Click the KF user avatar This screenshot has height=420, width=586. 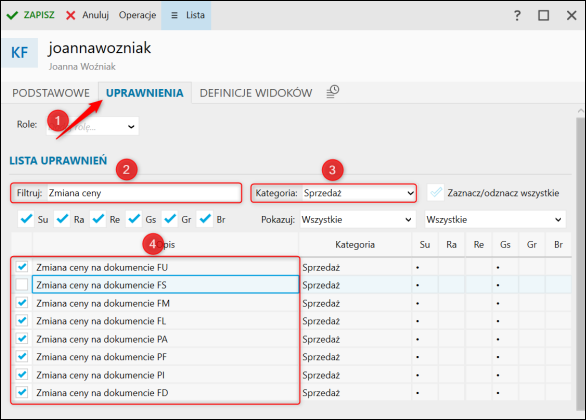pyautogui.click(x=19, y=53)
